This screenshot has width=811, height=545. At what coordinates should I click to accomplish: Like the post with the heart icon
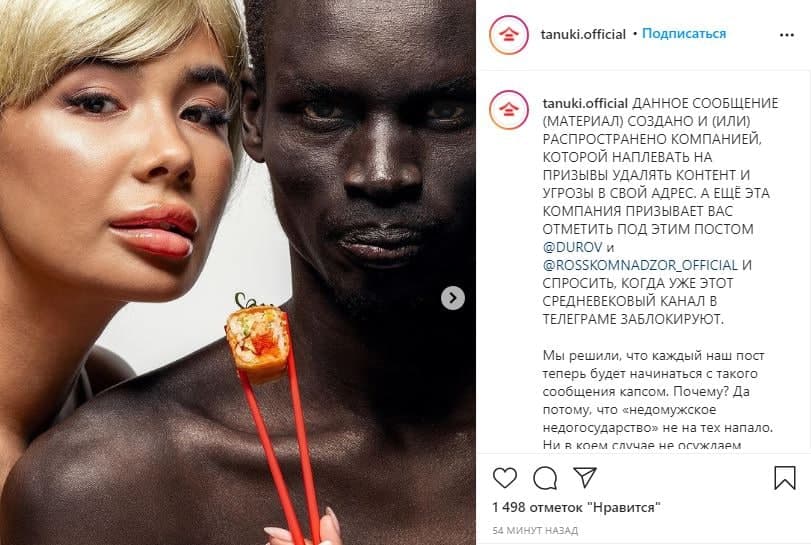(505, 478)
